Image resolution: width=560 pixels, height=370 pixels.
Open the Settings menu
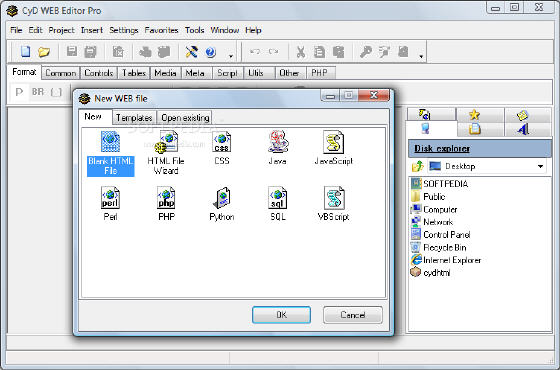click(124, 30)
